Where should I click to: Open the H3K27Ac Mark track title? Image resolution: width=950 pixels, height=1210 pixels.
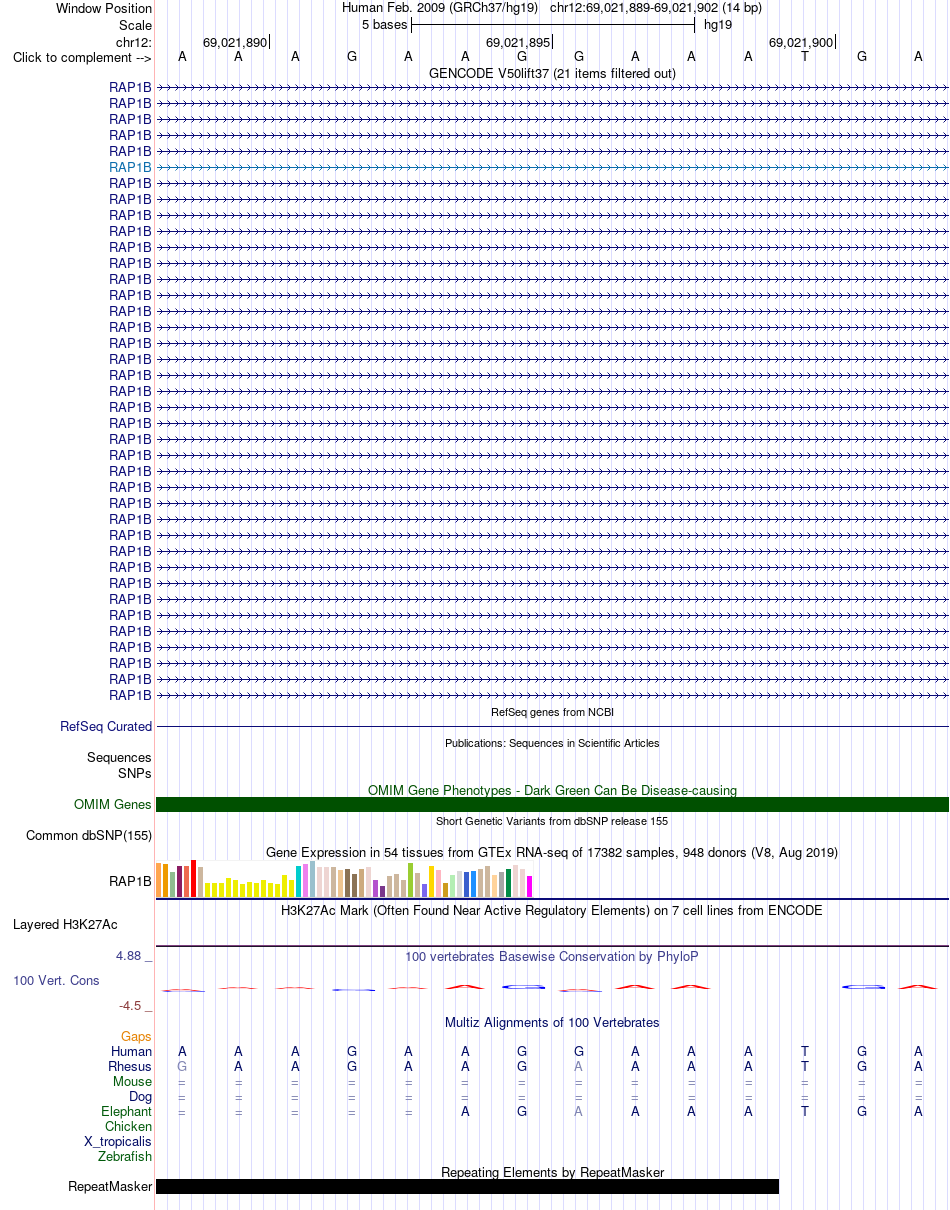click(x=552, y=910)
